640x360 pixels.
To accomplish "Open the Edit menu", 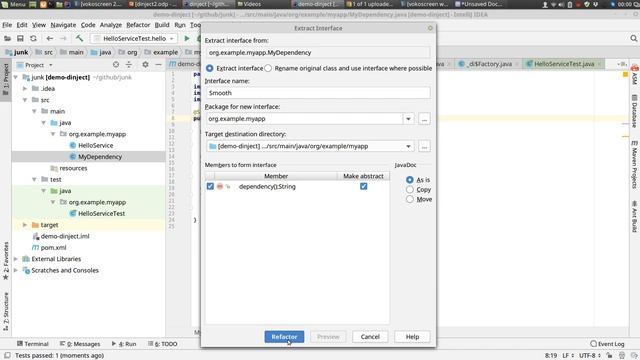I will coord(22,25).
